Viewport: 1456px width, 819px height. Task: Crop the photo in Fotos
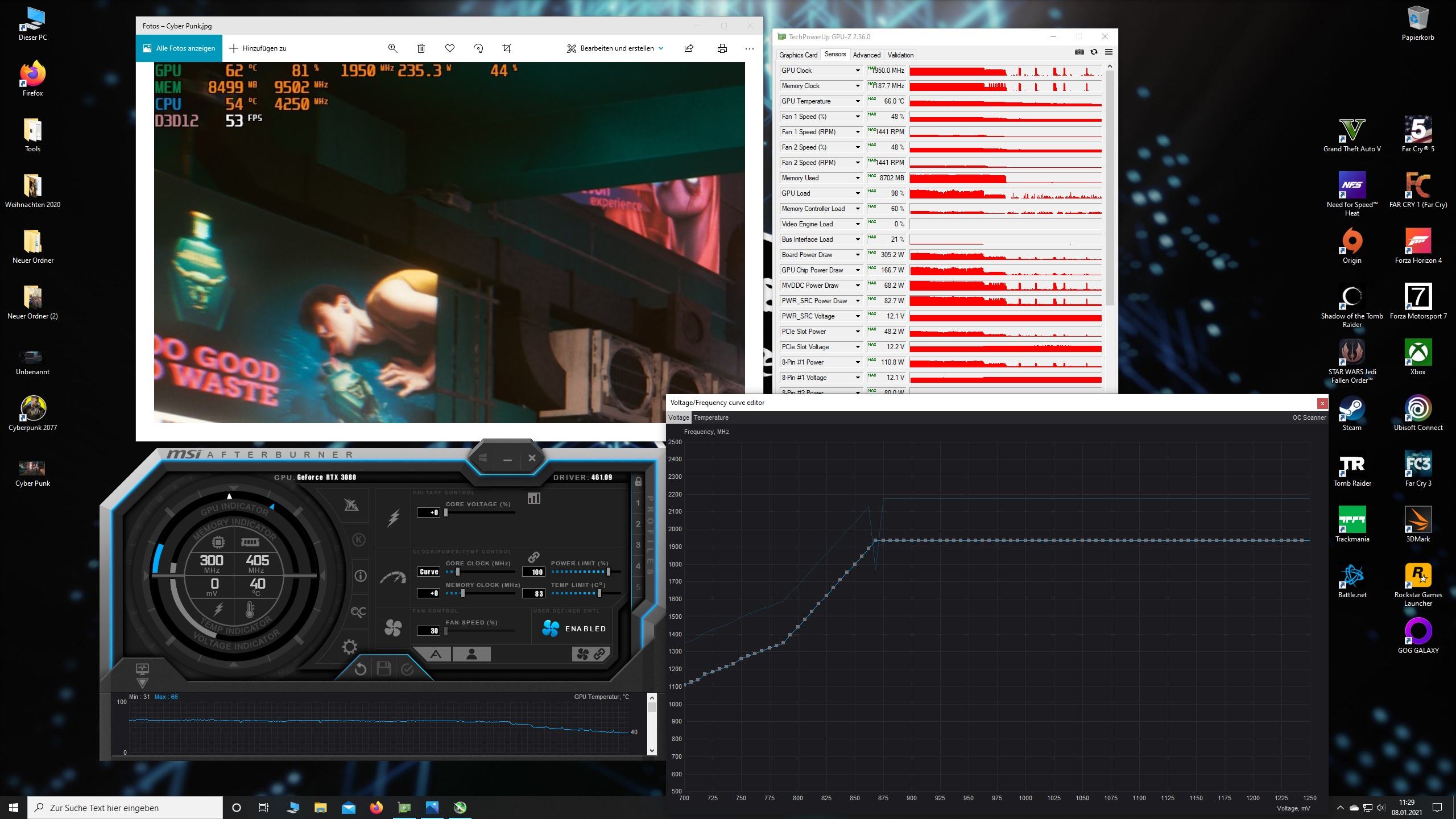click(507, 48)
